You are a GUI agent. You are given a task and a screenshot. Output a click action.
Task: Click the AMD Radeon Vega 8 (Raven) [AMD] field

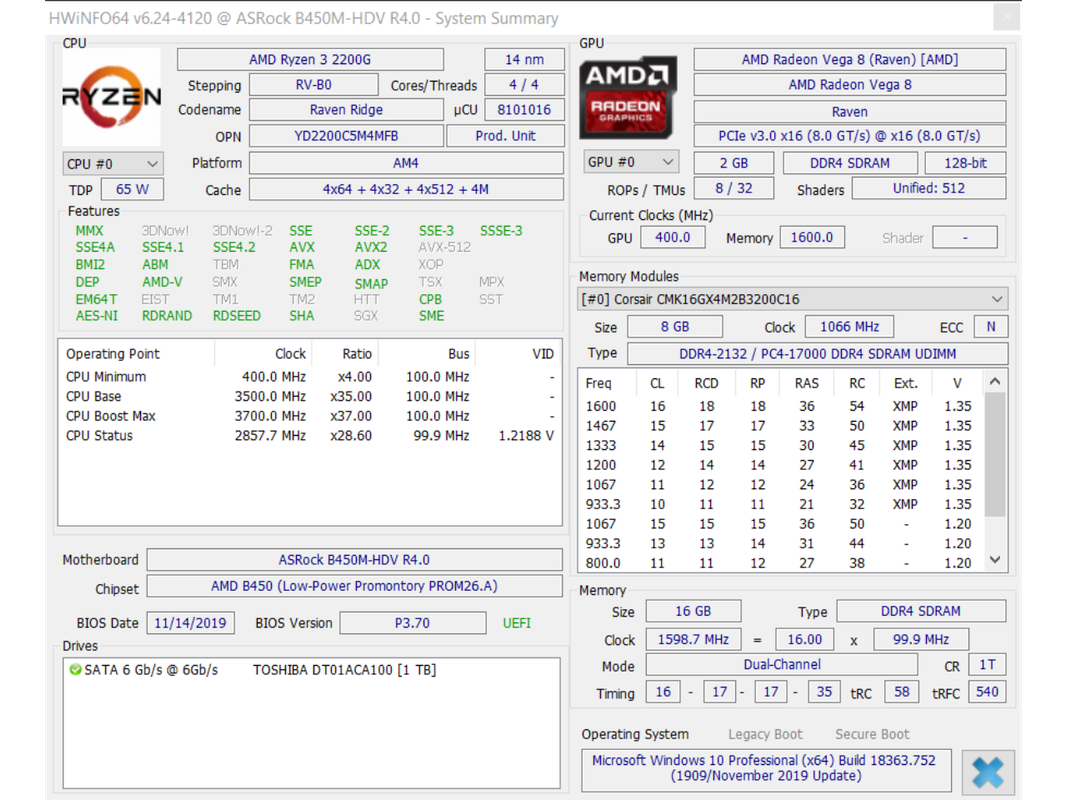(850, 60)
